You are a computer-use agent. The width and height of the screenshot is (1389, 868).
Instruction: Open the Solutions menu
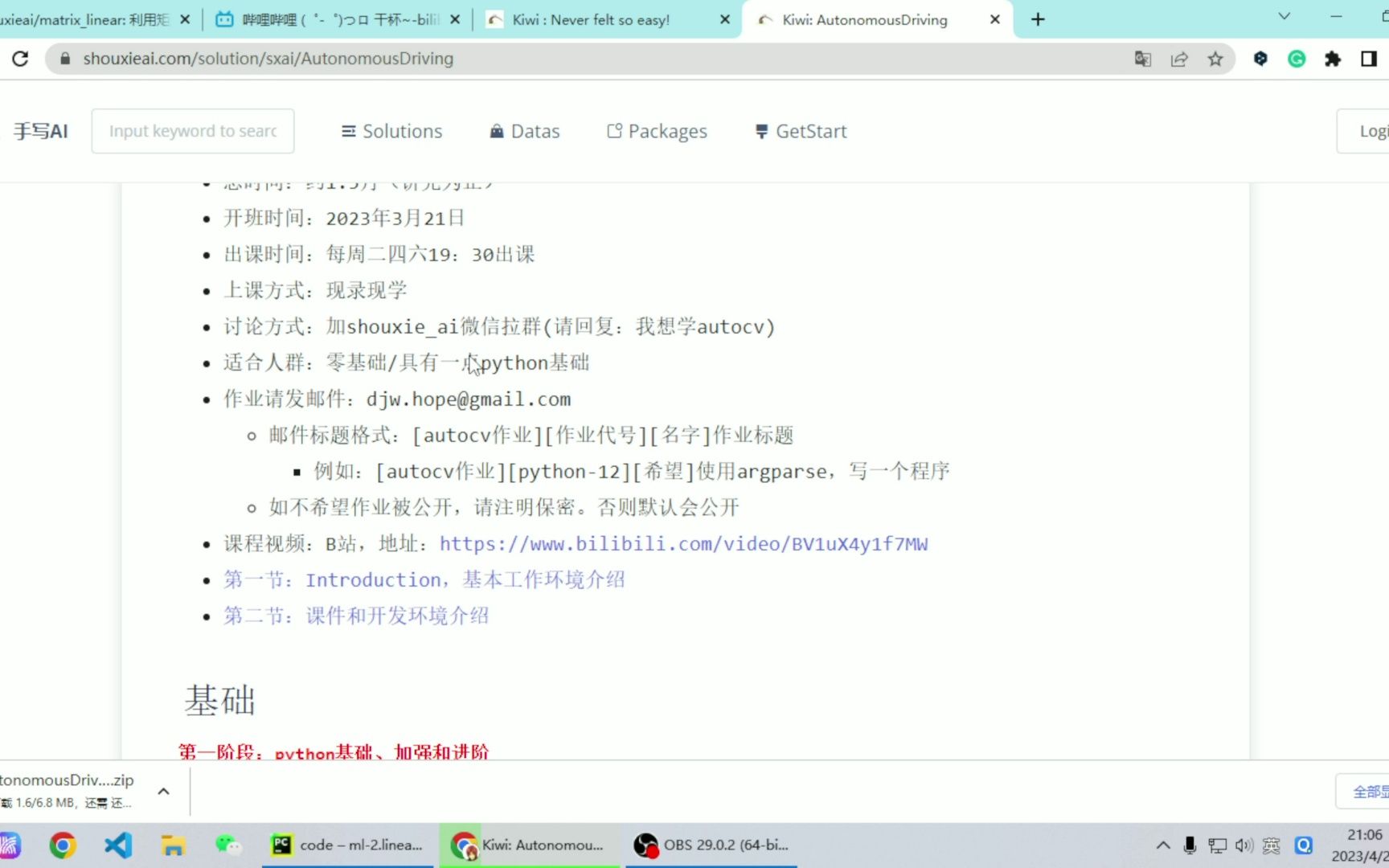click(x=391, y=131)
